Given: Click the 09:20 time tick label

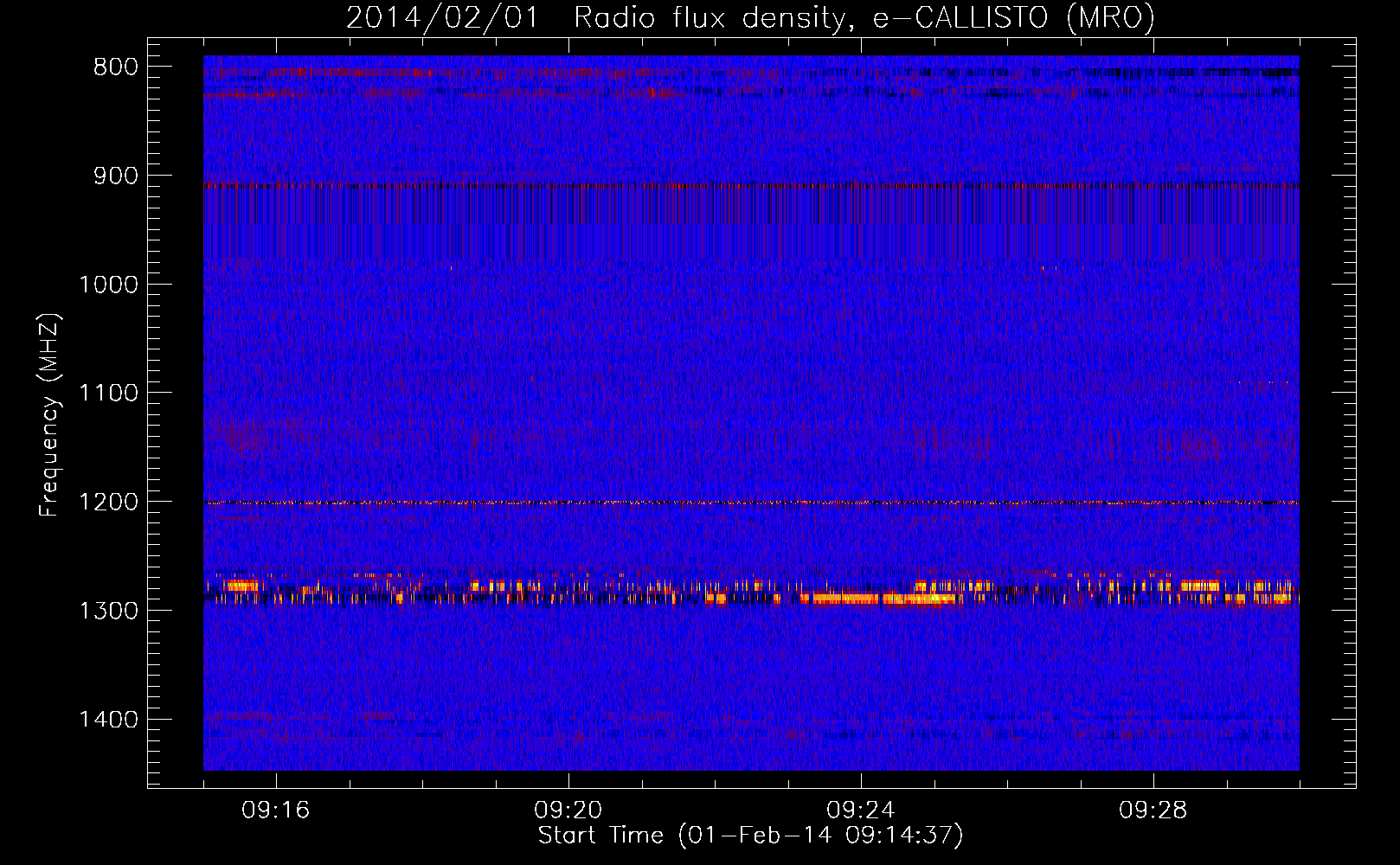Looking at the screenshot, I should (x=568, y=811).
